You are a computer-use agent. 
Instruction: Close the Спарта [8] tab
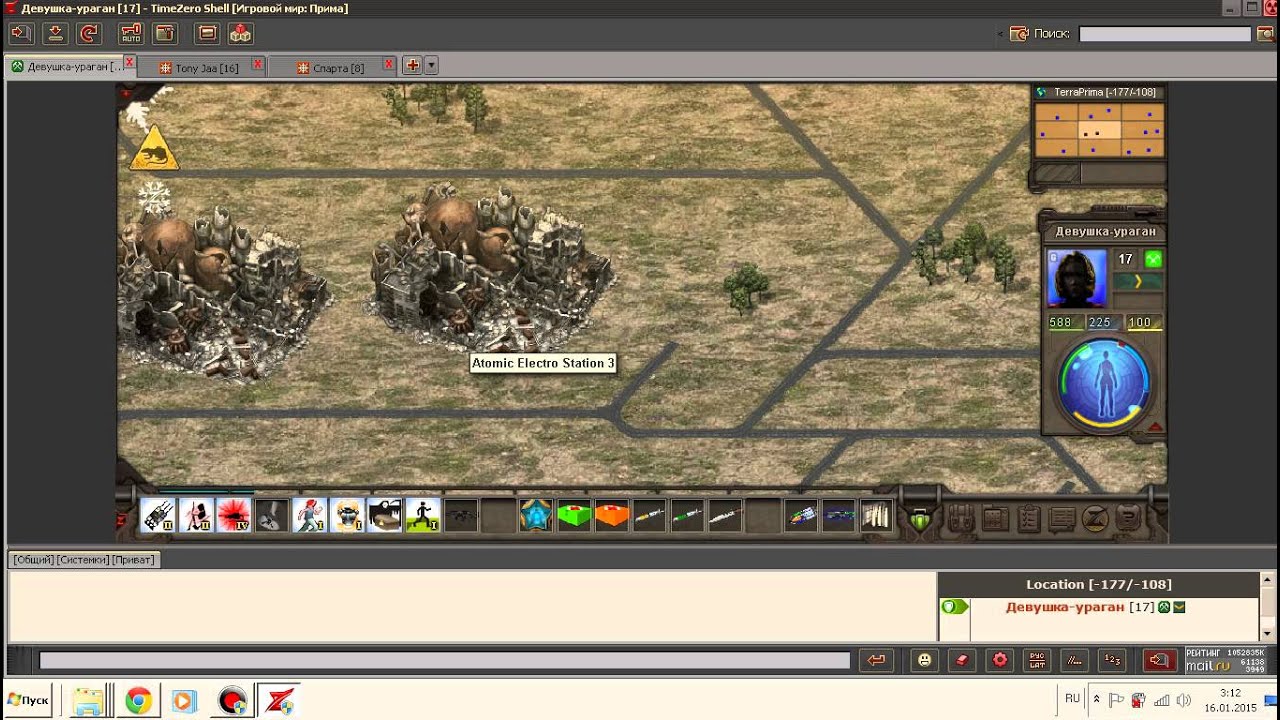tap(389, 64)
